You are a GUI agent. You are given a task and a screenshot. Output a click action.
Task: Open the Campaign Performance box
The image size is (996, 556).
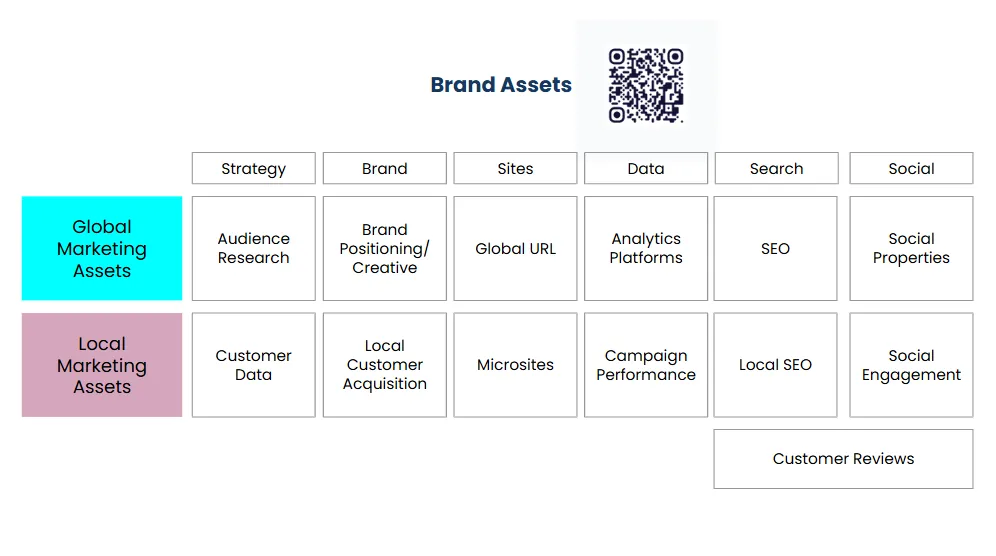pos(646,365)
